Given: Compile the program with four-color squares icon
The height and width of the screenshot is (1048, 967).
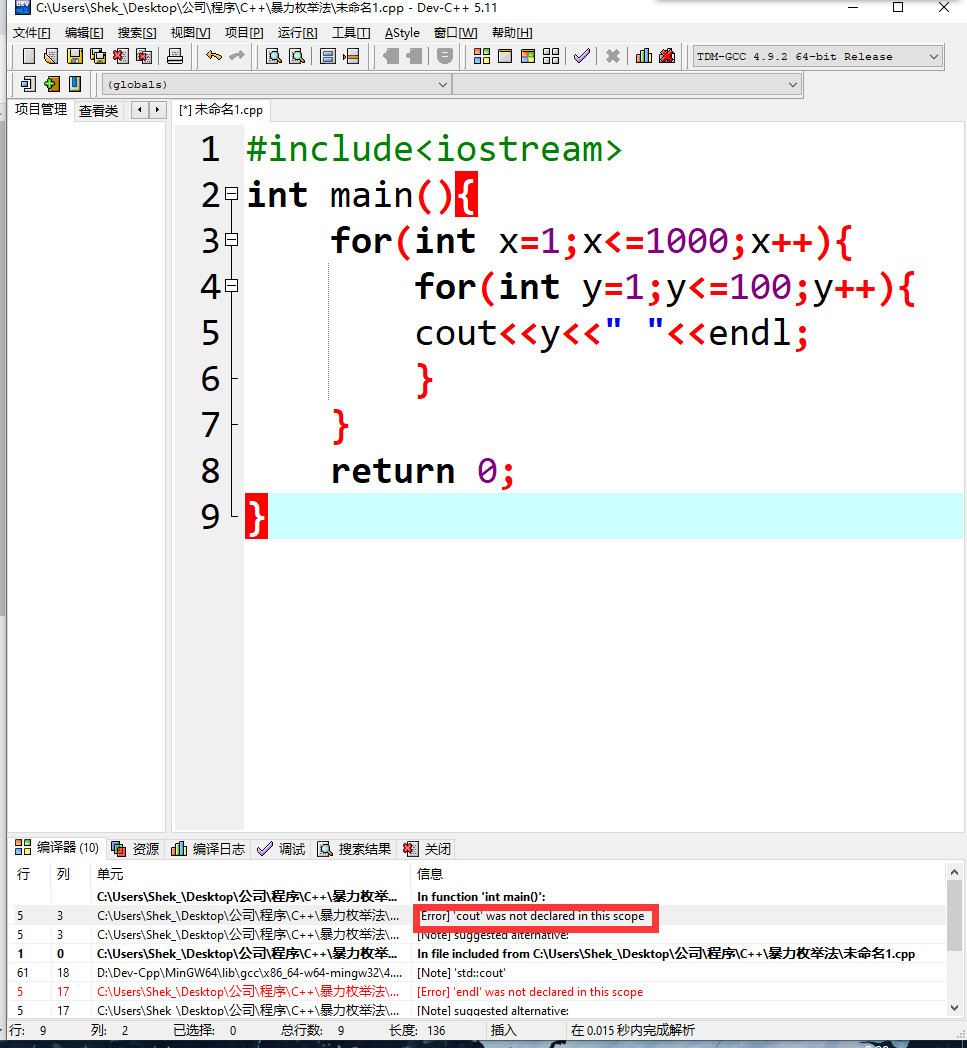Looking at the screenshot, I should tap(482, 57).
